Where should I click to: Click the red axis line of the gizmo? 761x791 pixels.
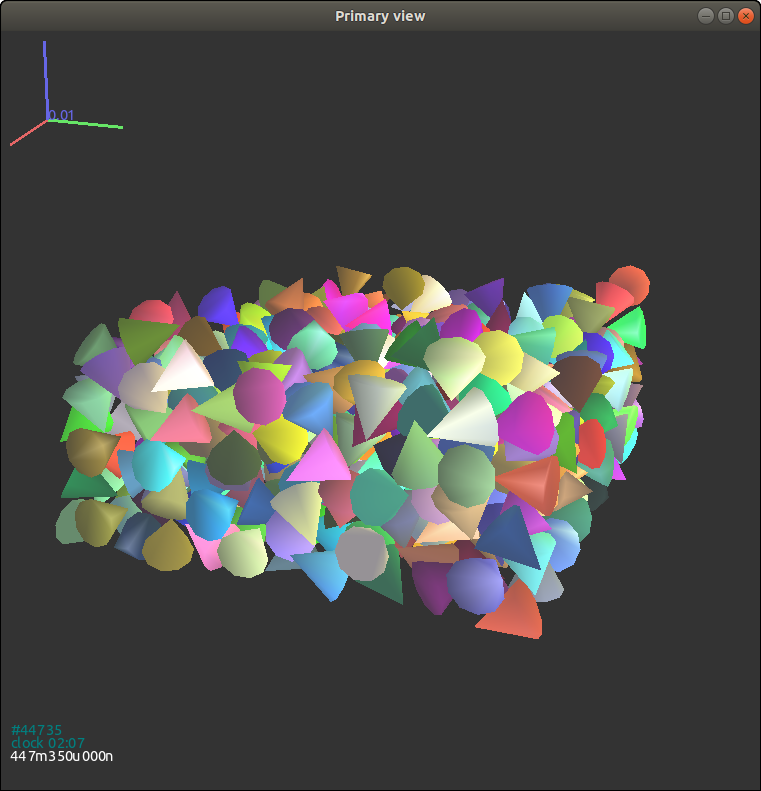point(27,134)
